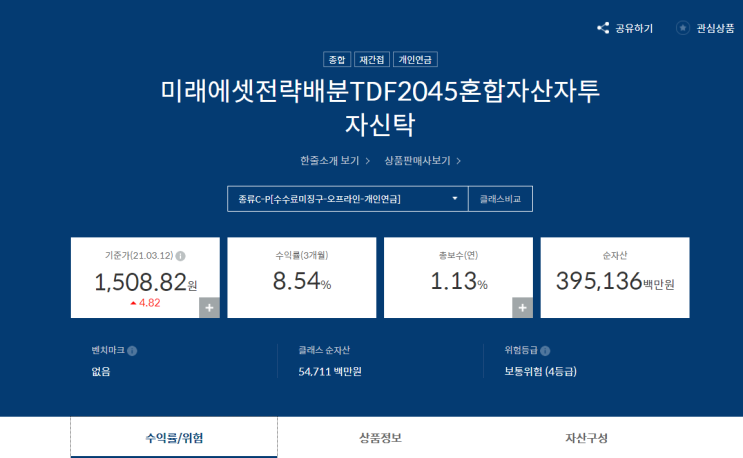Screen dimensions: 743x458
Task: Click the 클래스비교 button
Action: [500, 199]
